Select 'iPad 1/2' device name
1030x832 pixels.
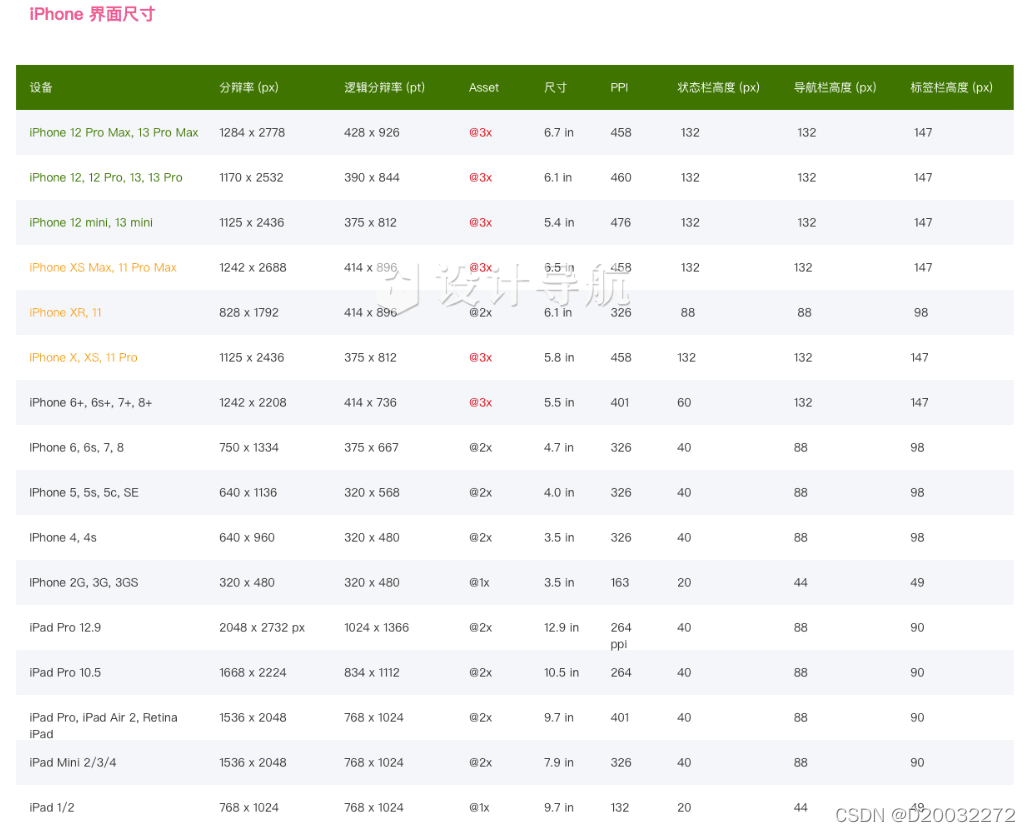coord(51,807)
